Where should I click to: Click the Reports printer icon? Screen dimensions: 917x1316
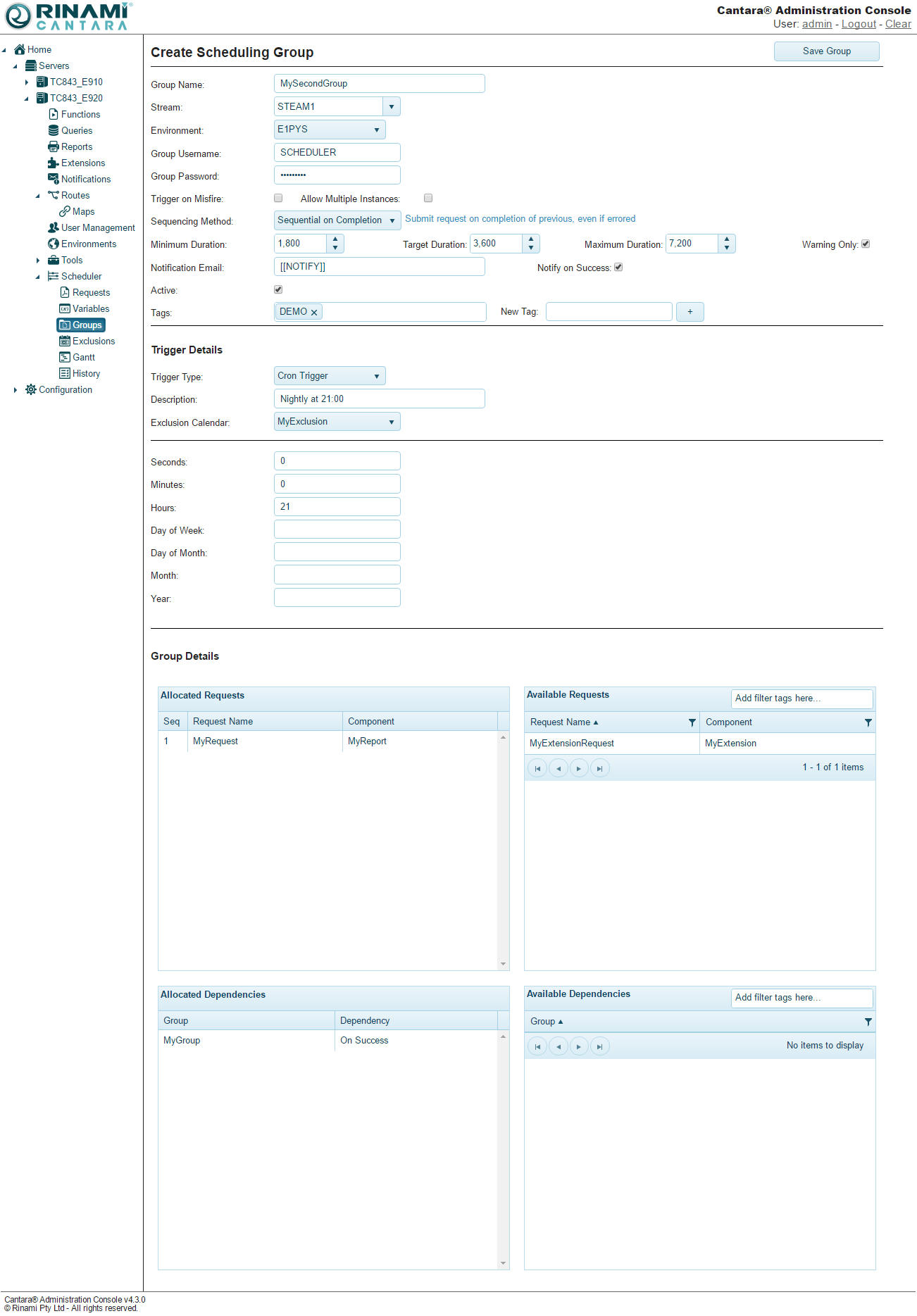point(54,146)
